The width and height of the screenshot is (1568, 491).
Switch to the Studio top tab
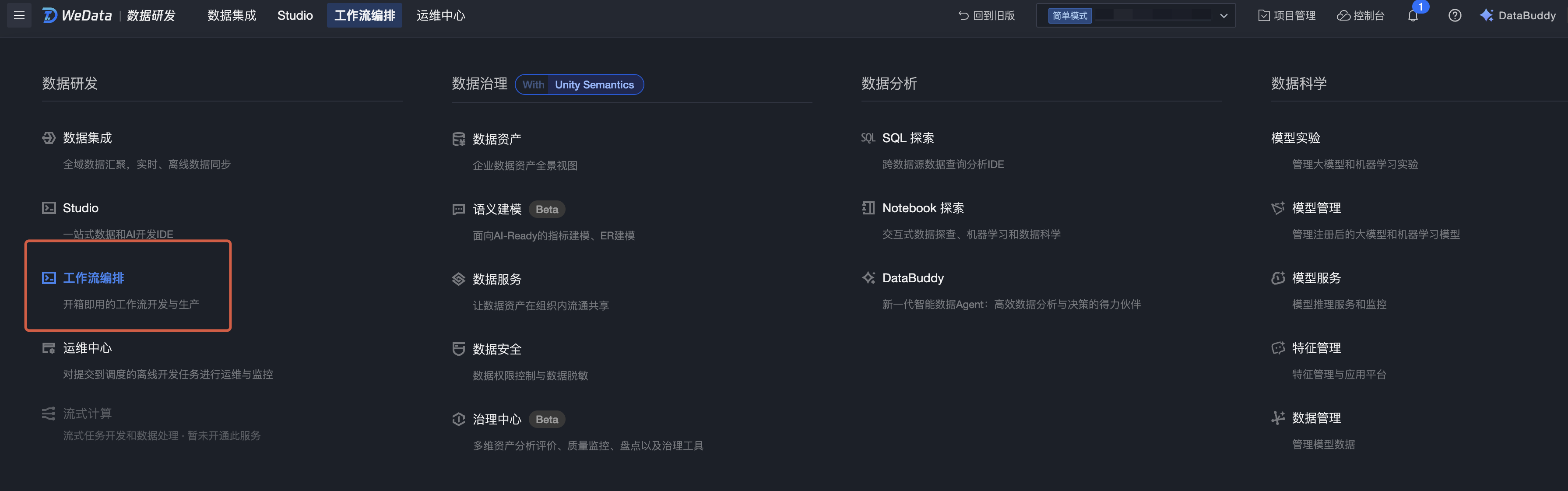coord(295,16)
